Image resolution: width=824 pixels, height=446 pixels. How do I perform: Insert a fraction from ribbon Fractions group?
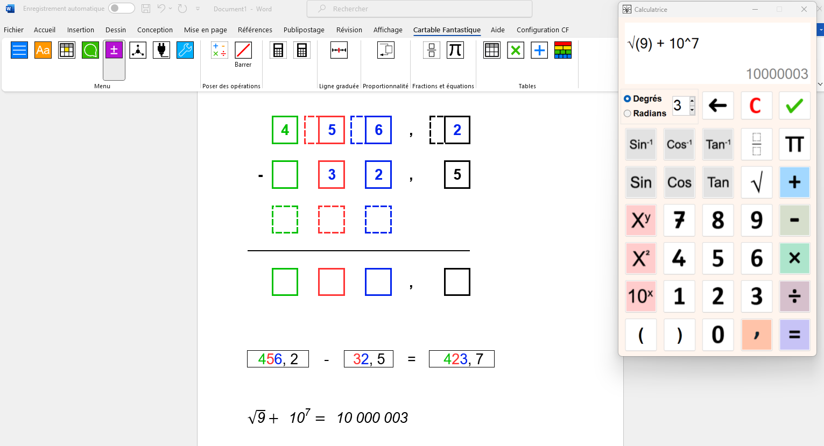(x=431, y=50)
